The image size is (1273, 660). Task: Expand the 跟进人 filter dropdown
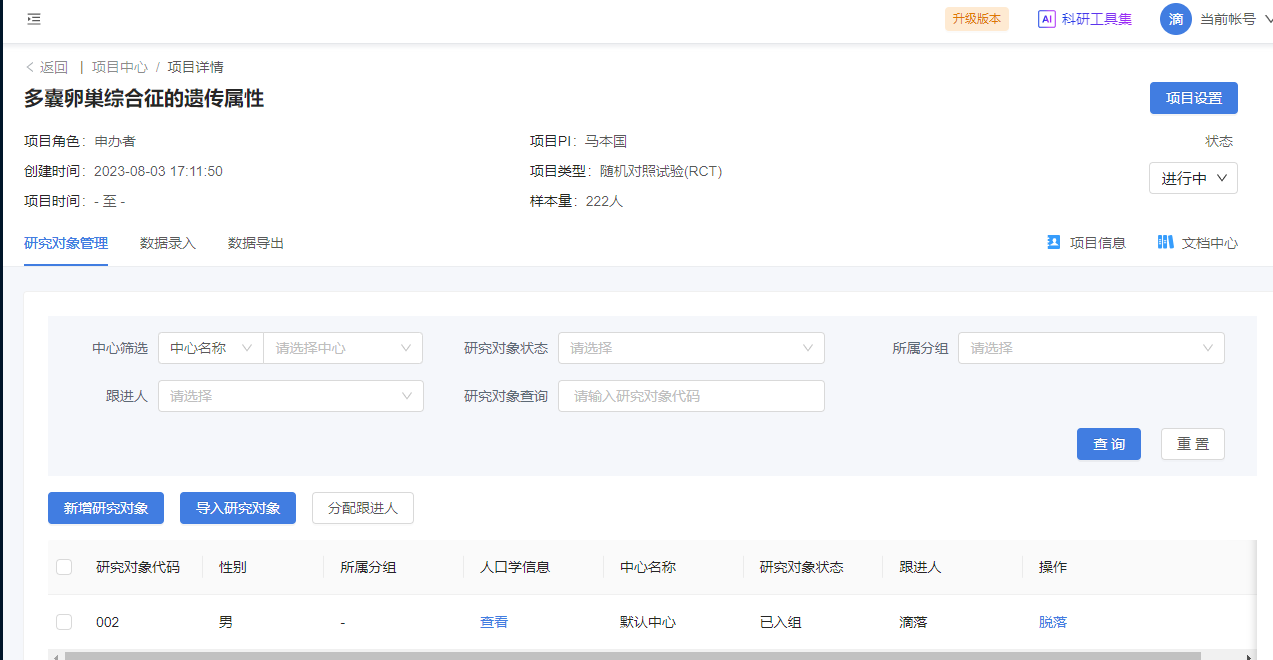(x=290, y=396)
